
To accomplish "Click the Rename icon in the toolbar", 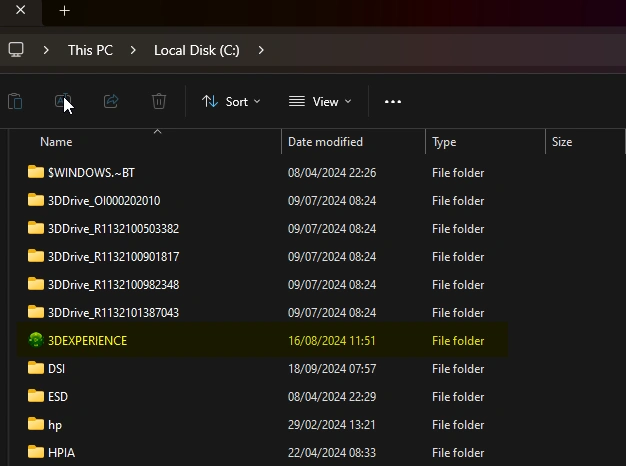I will click(62, 101).
